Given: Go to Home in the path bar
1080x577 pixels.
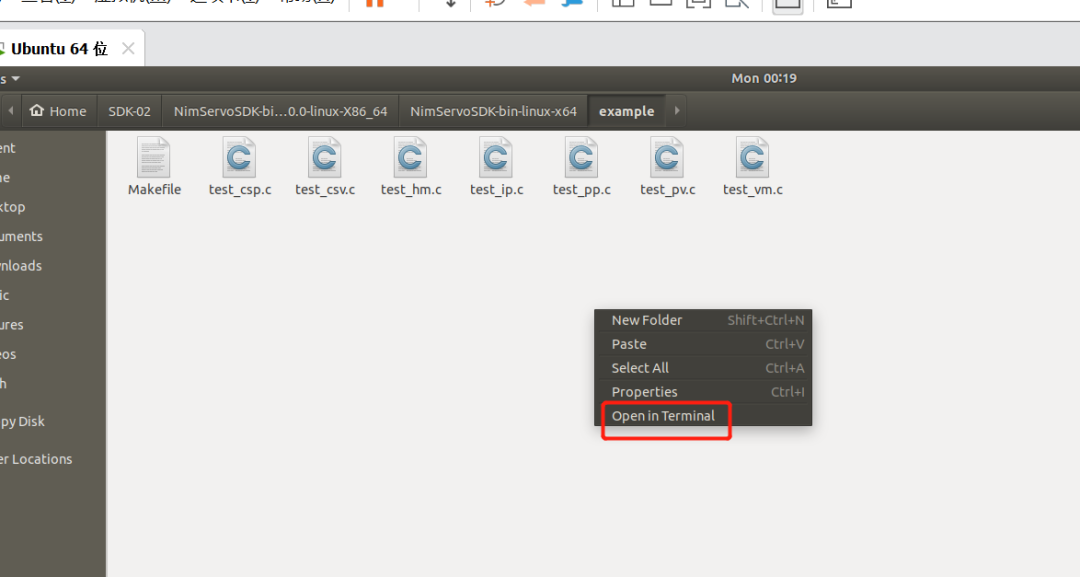Looking at the screenshot, I should [59, 111].
